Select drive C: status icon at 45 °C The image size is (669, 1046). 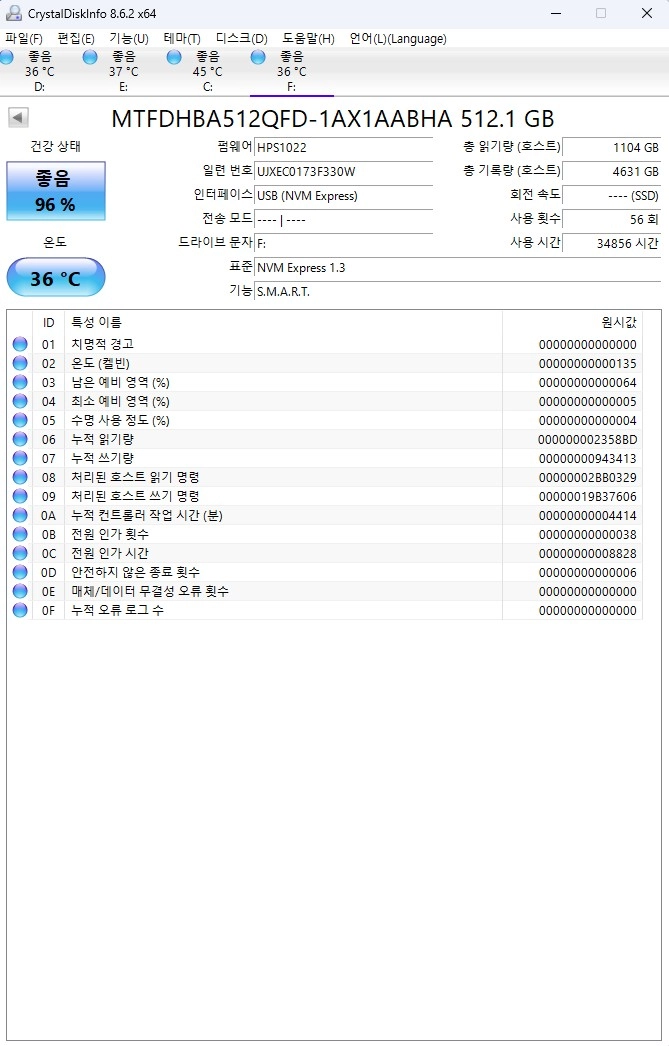point(174,57)
